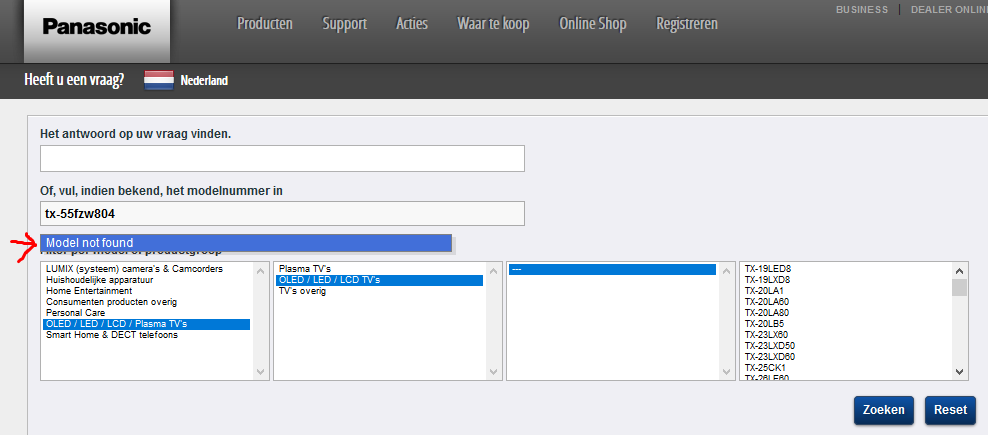
Task: Select OLED / LED / LCD TV's subcategory
Action: [x=379, y=280]
